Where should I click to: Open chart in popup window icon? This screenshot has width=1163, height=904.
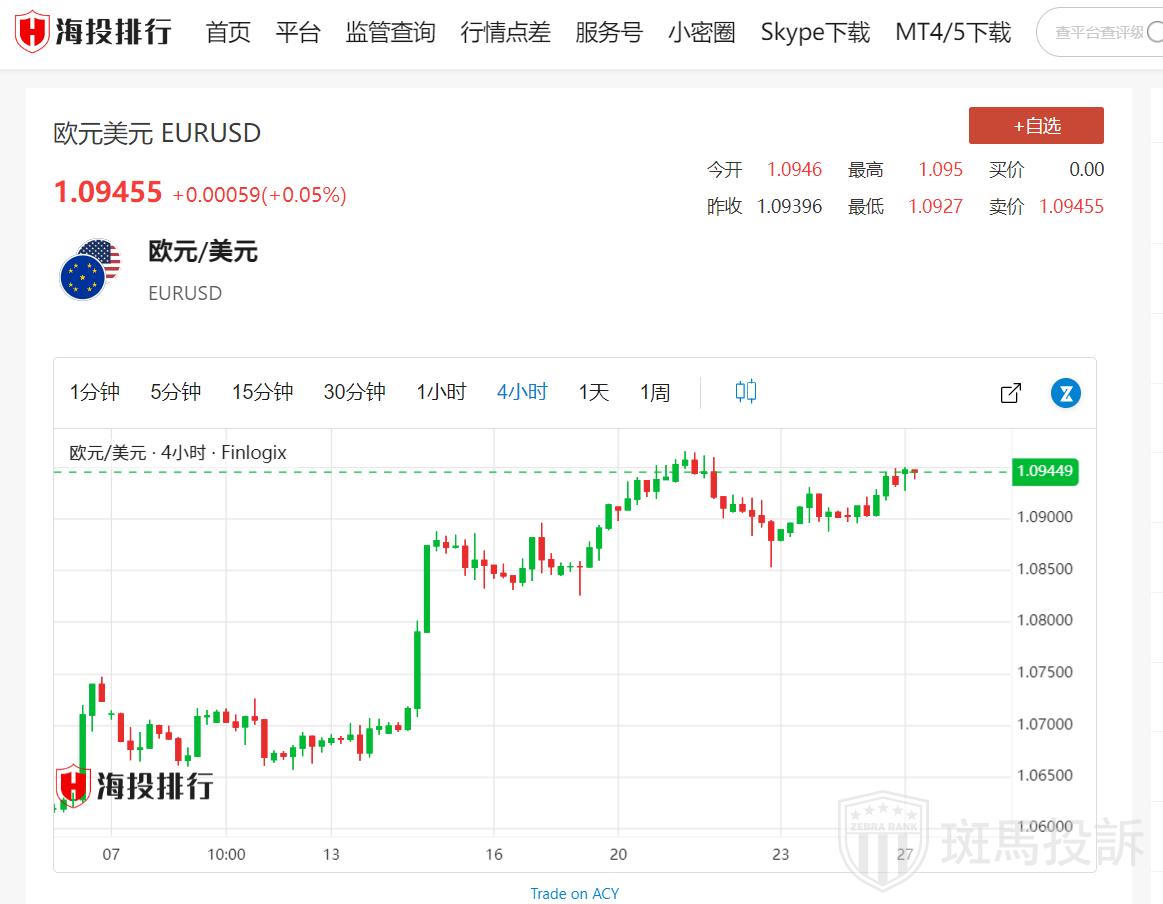[1011, 393]
